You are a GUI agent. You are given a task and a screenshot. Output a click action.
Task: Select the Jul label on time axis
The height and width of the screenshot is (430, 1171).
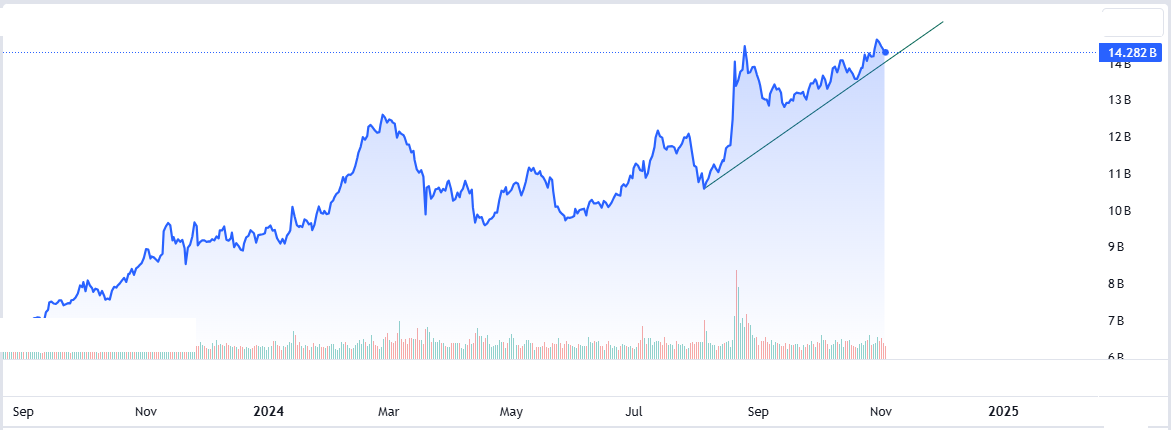(x=634, y=411)
